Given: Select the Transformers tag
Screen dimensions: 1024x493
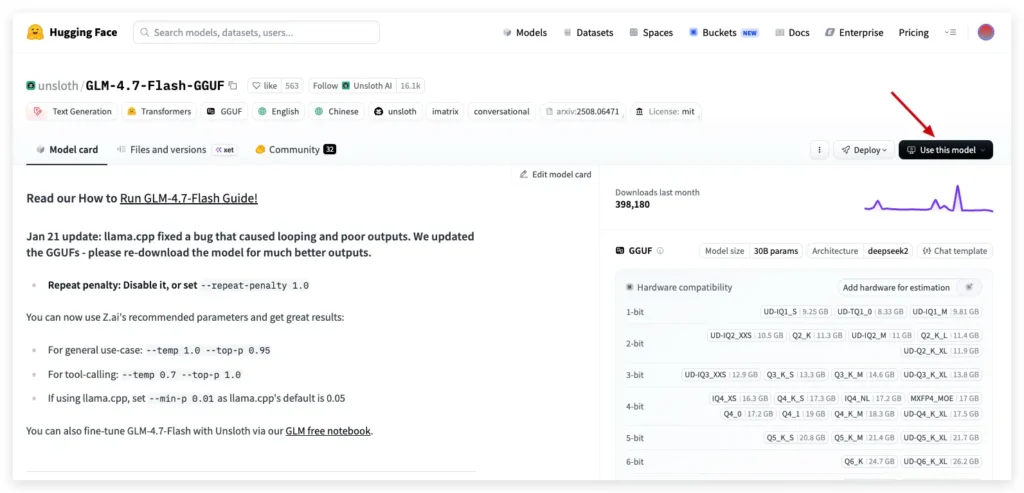Looking at the screenshot, I should pyautogui.click(x=159, y=111).
